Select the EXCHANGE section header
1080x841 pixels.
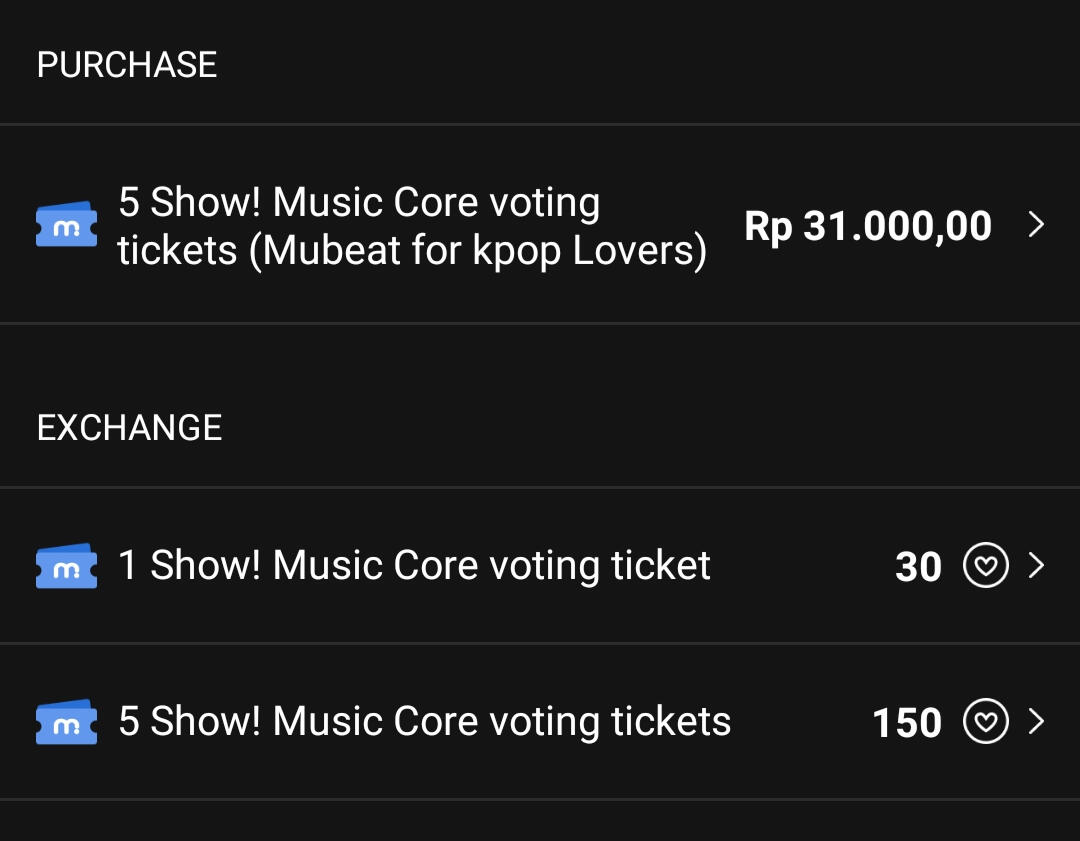pos(129,428)
